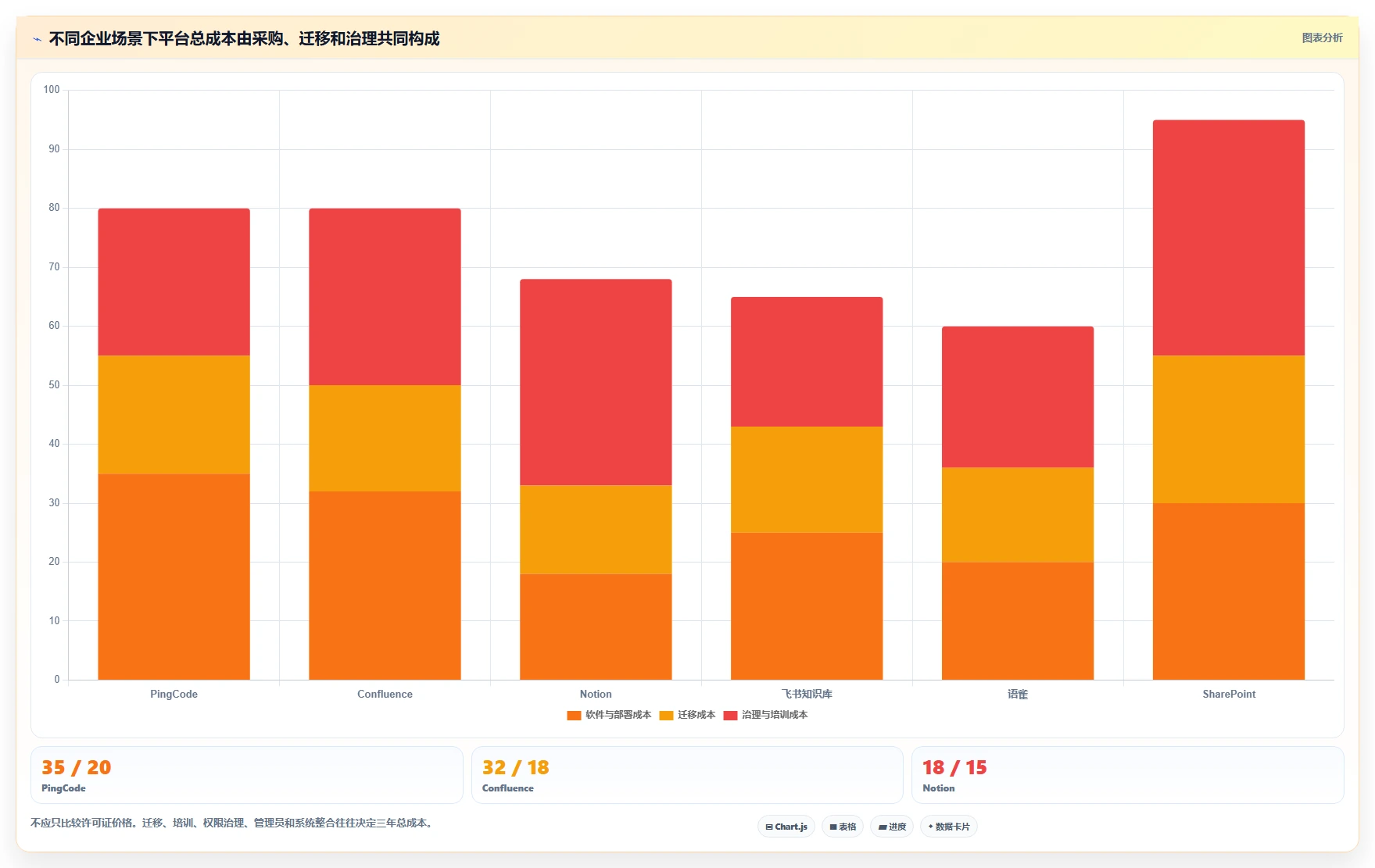Screen dimensions: 1375x868
Task: Click the SharePoint x-axis label
Action: tap(1229, 694)
